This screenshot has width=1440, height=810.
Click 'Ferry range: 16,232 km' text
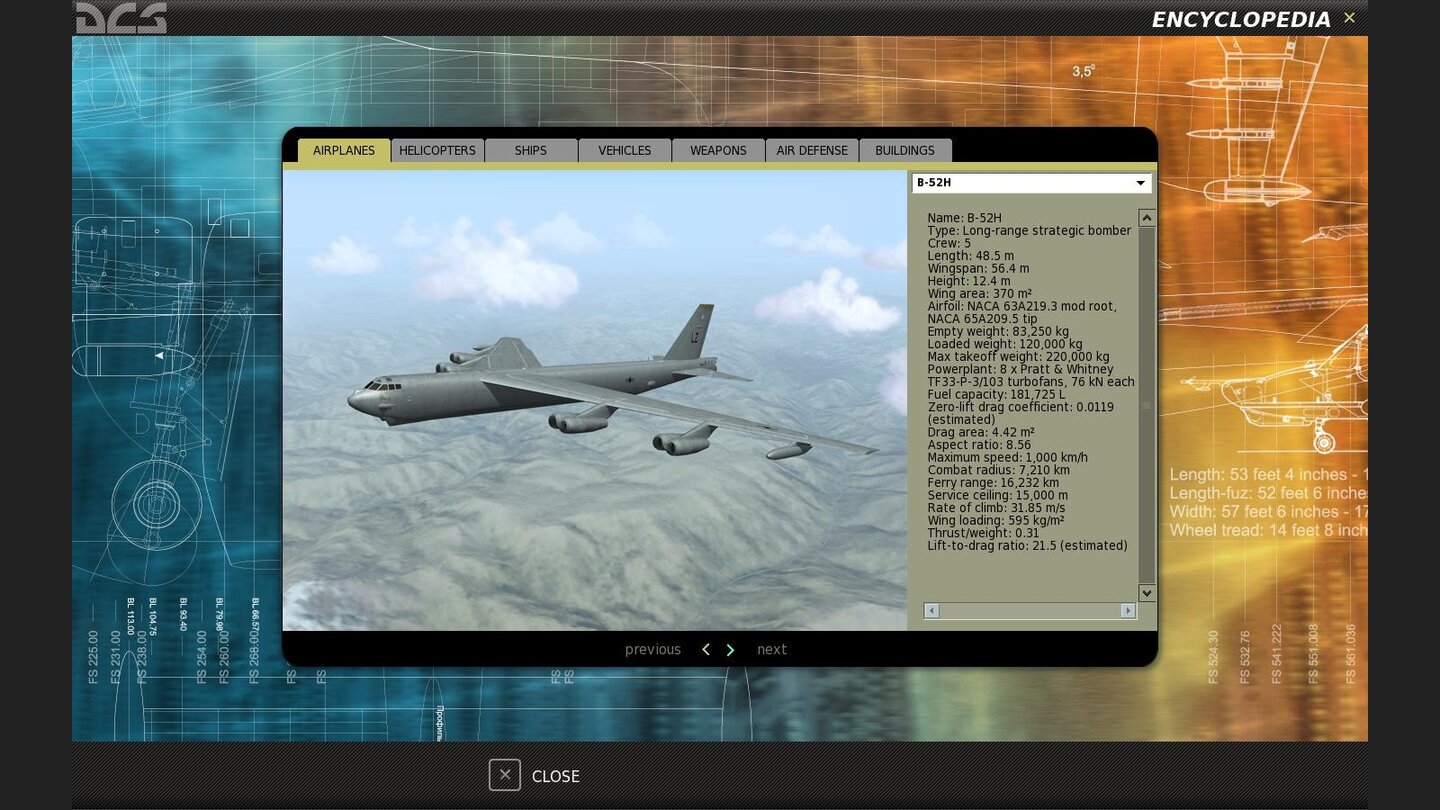tap(993, 483)
